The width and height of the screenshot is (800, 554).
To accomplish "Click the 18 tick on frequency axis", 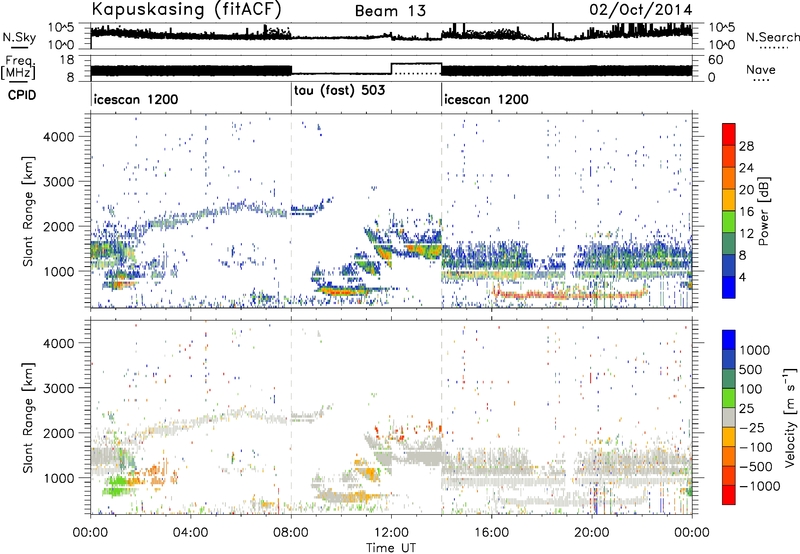I will tap(66, 60).
